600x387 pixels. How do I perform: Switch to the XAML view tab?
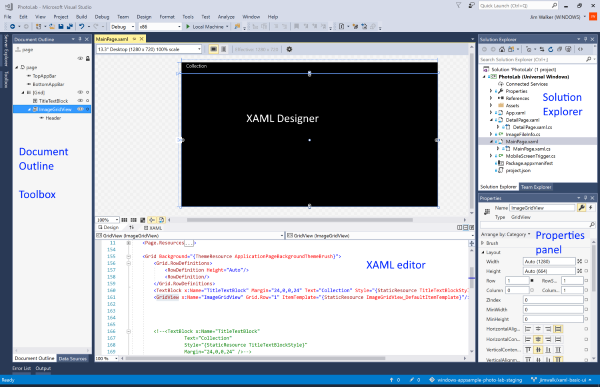pos(153,228)
